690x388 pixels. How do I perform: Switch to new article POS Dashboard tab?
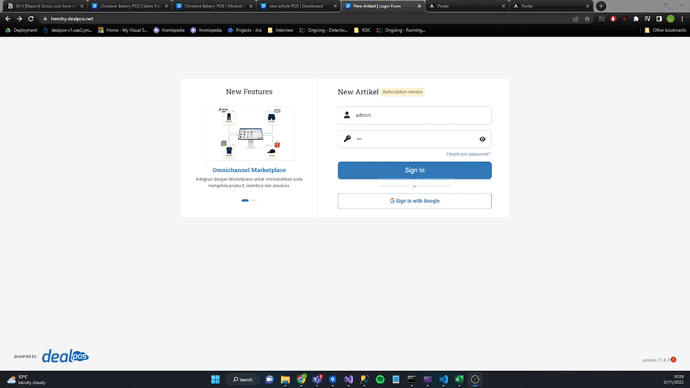(x=298, y=6)
